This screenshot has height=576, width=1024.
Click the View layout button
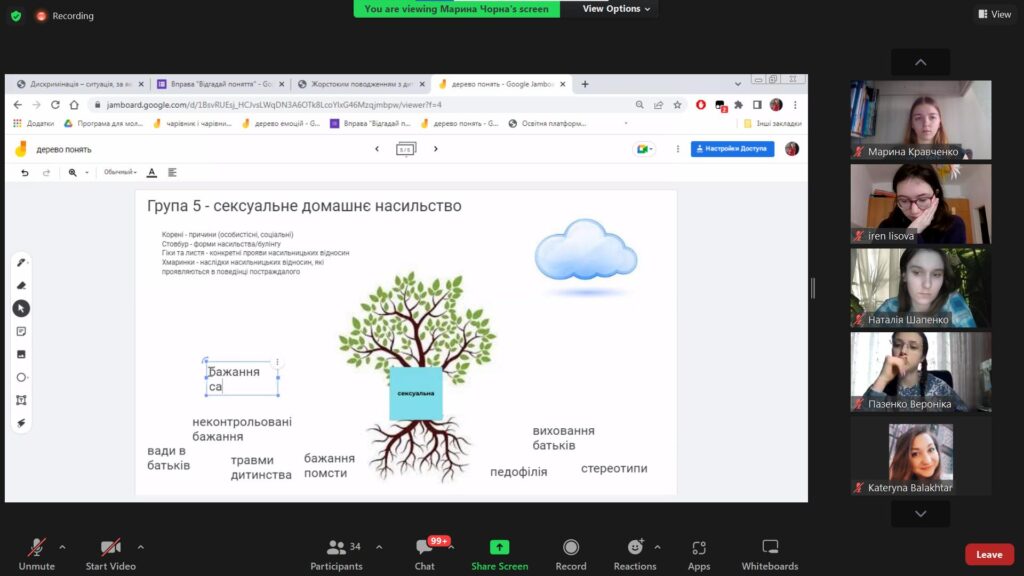click(994, 14)
